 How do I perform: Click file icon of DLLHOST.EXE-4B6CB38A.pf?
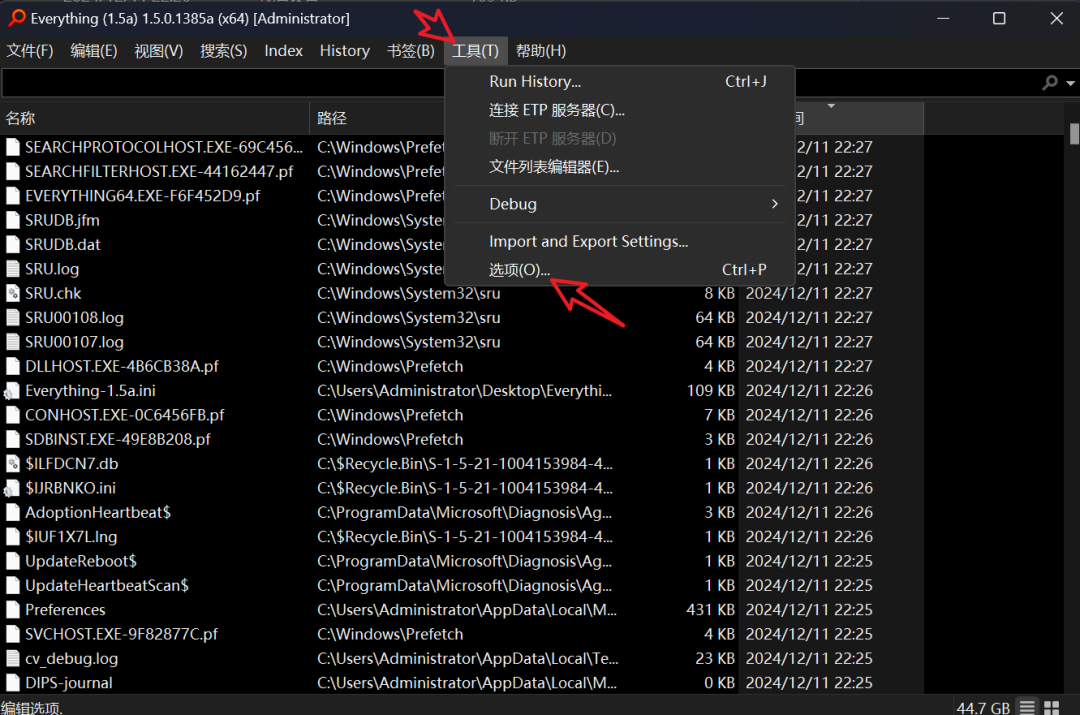[12, 366]
